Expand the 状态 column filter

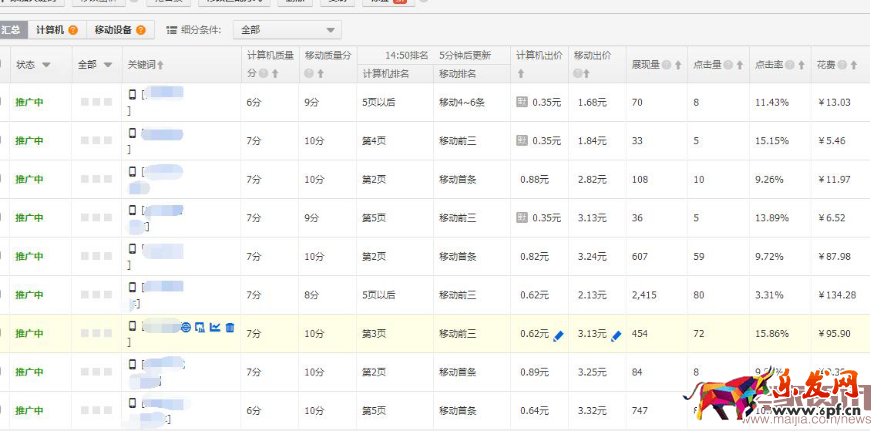pos(46,65)
